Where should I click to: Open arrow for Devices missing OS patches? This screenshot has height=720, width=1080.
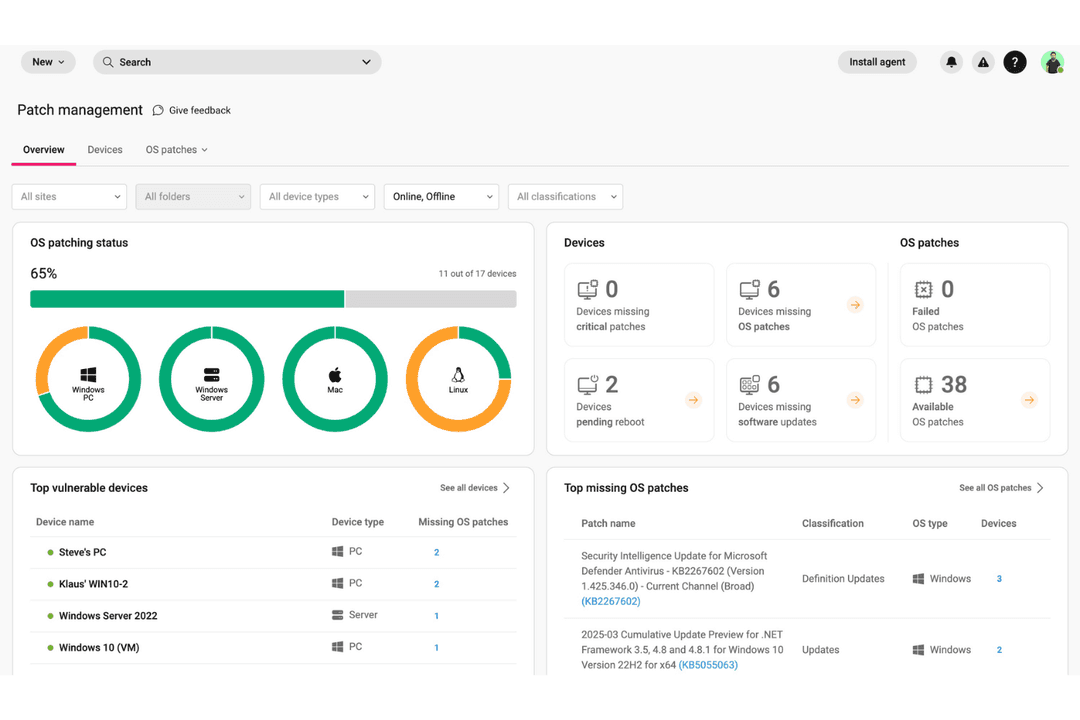(x=855, y=305)
